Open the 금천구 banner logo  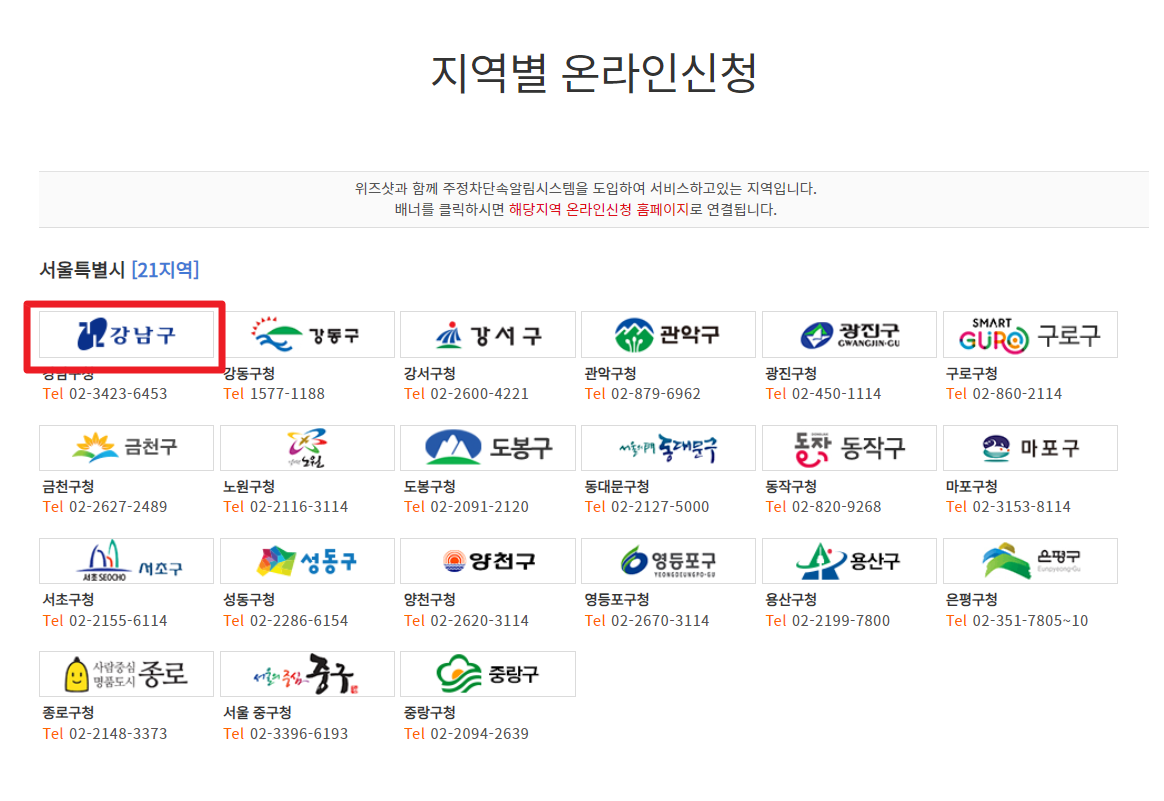click(126, 448)
